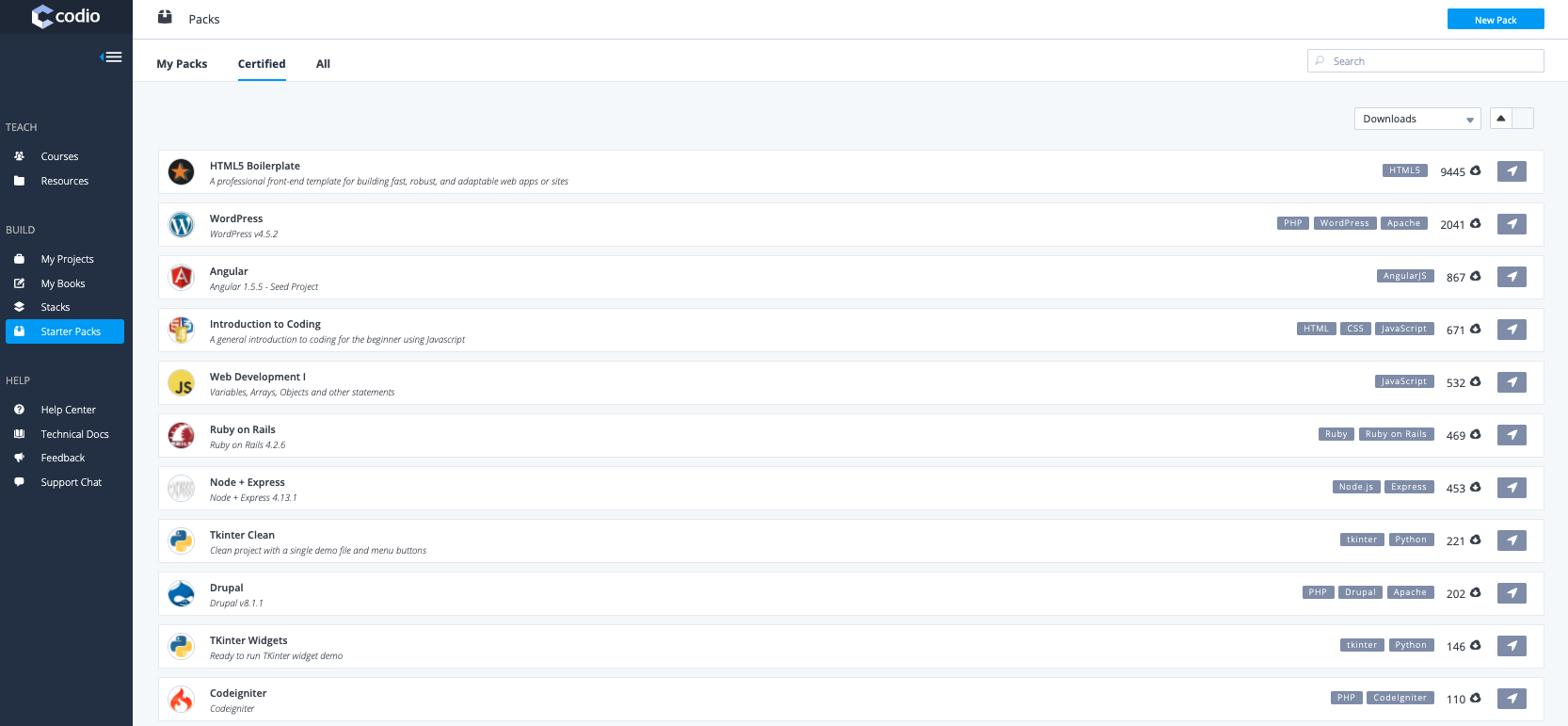Open Resources in the sidebar
The width and height of the screenshot is (1568, 726).
coord(64,181)
